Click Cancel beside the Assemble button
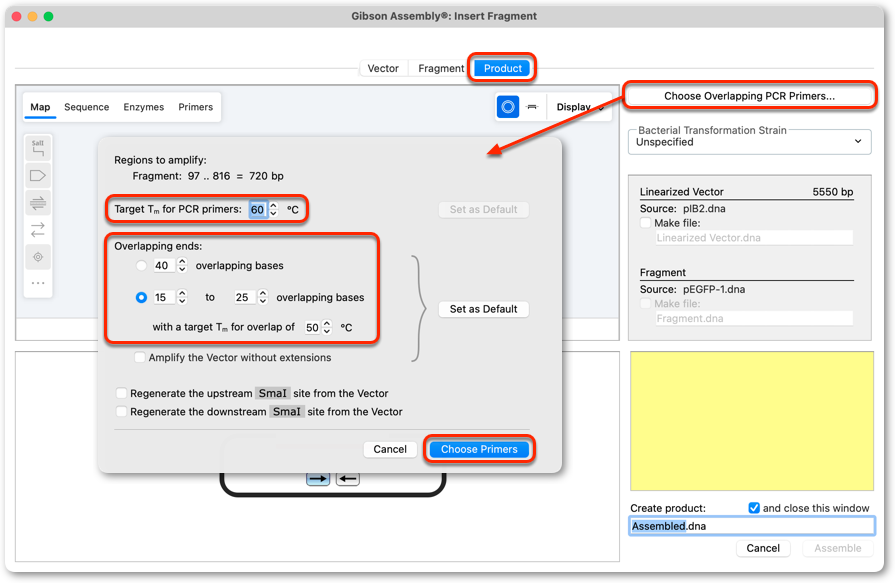The height and width of the screenshot is (583, 895). [x=763, y=548]
